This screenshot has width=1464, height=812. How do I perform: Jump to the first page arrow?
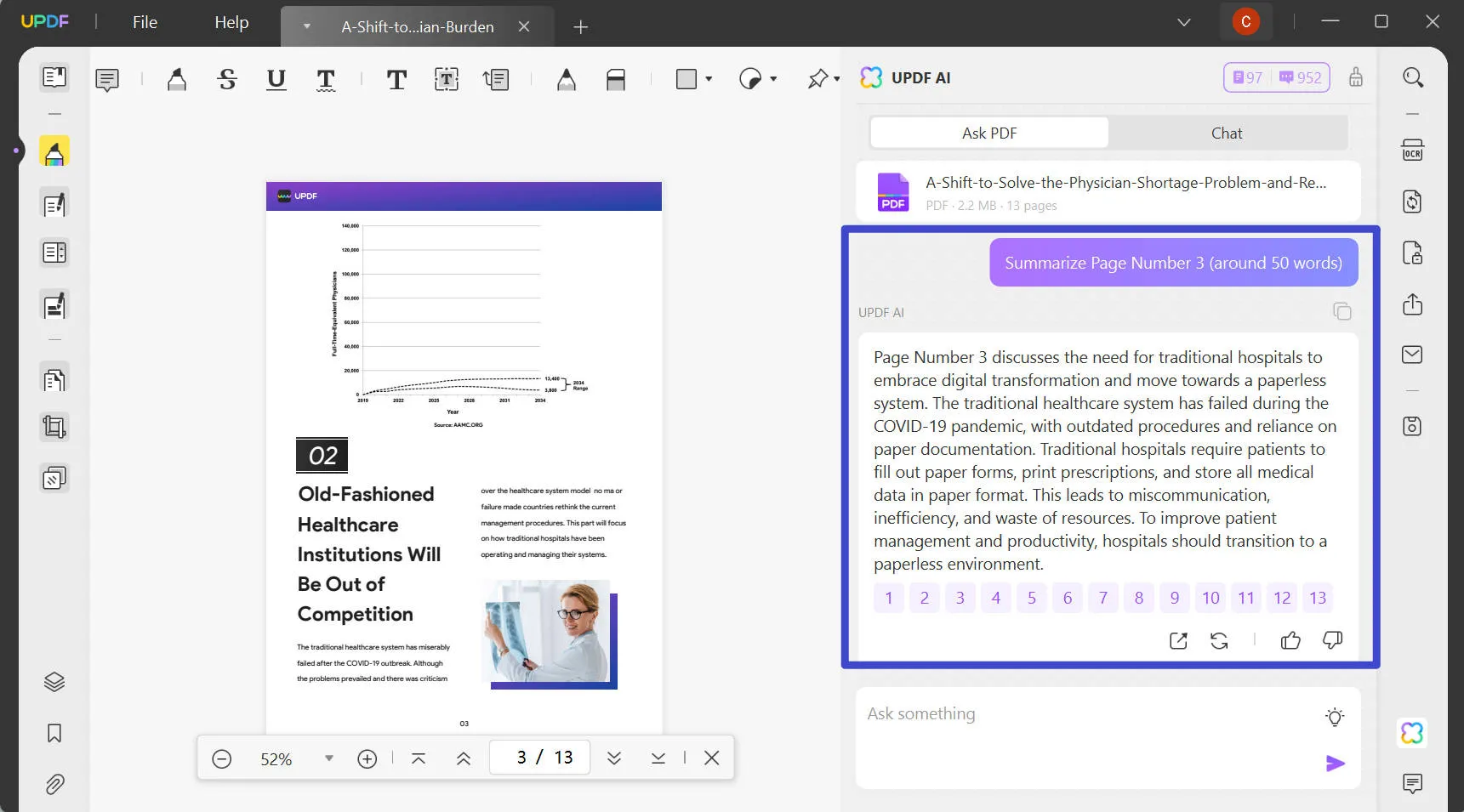tap(419, 758)
